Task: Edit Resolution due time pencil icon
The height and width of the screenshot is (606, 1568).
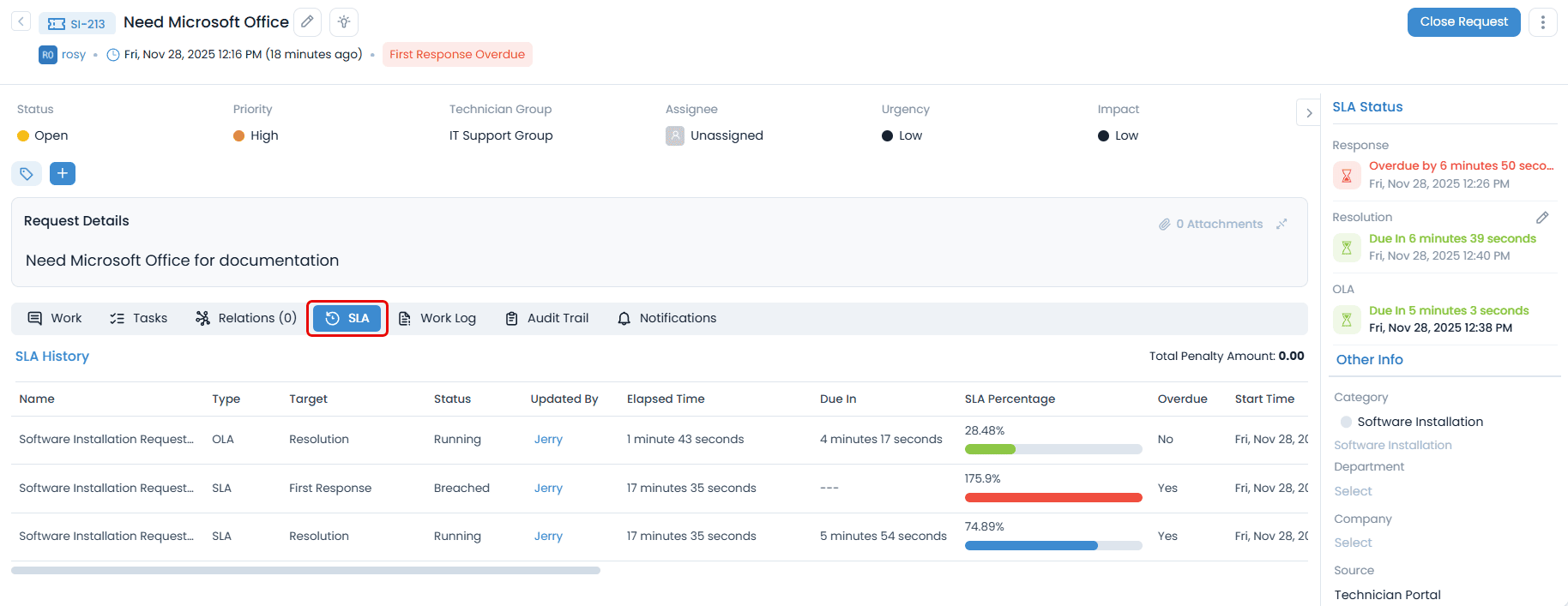Action: pyautogui.click(x=1541, y=218)
